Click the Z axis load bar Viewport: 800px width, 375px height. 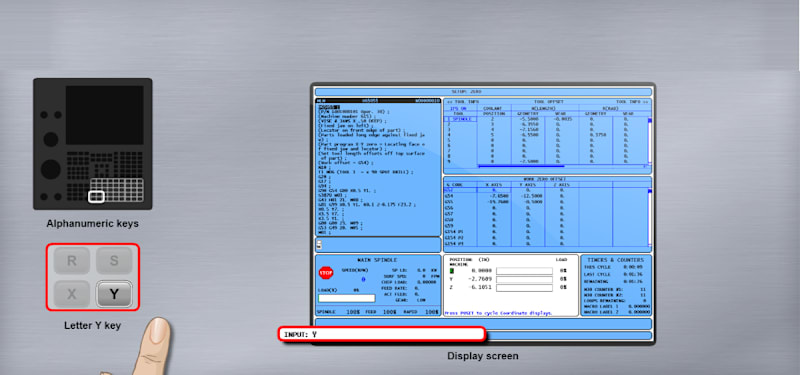pyautogui.click(x=524, y=288)
